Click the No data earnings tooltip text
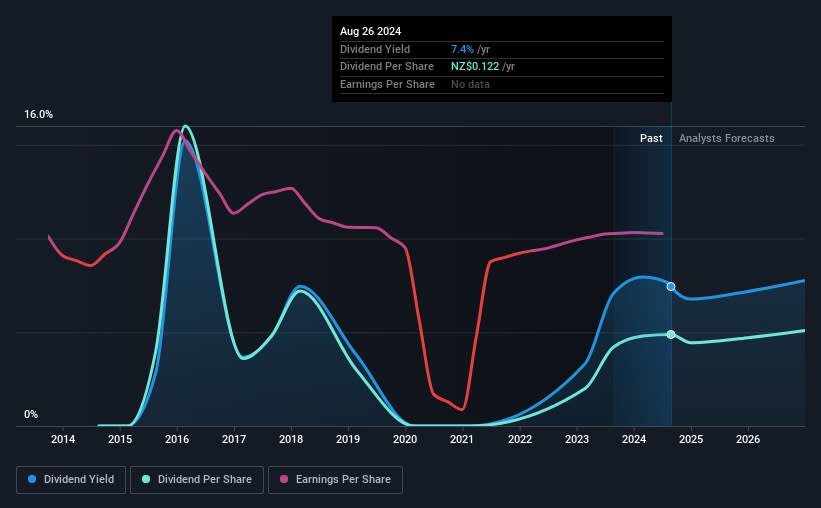 tap(470, 85)
